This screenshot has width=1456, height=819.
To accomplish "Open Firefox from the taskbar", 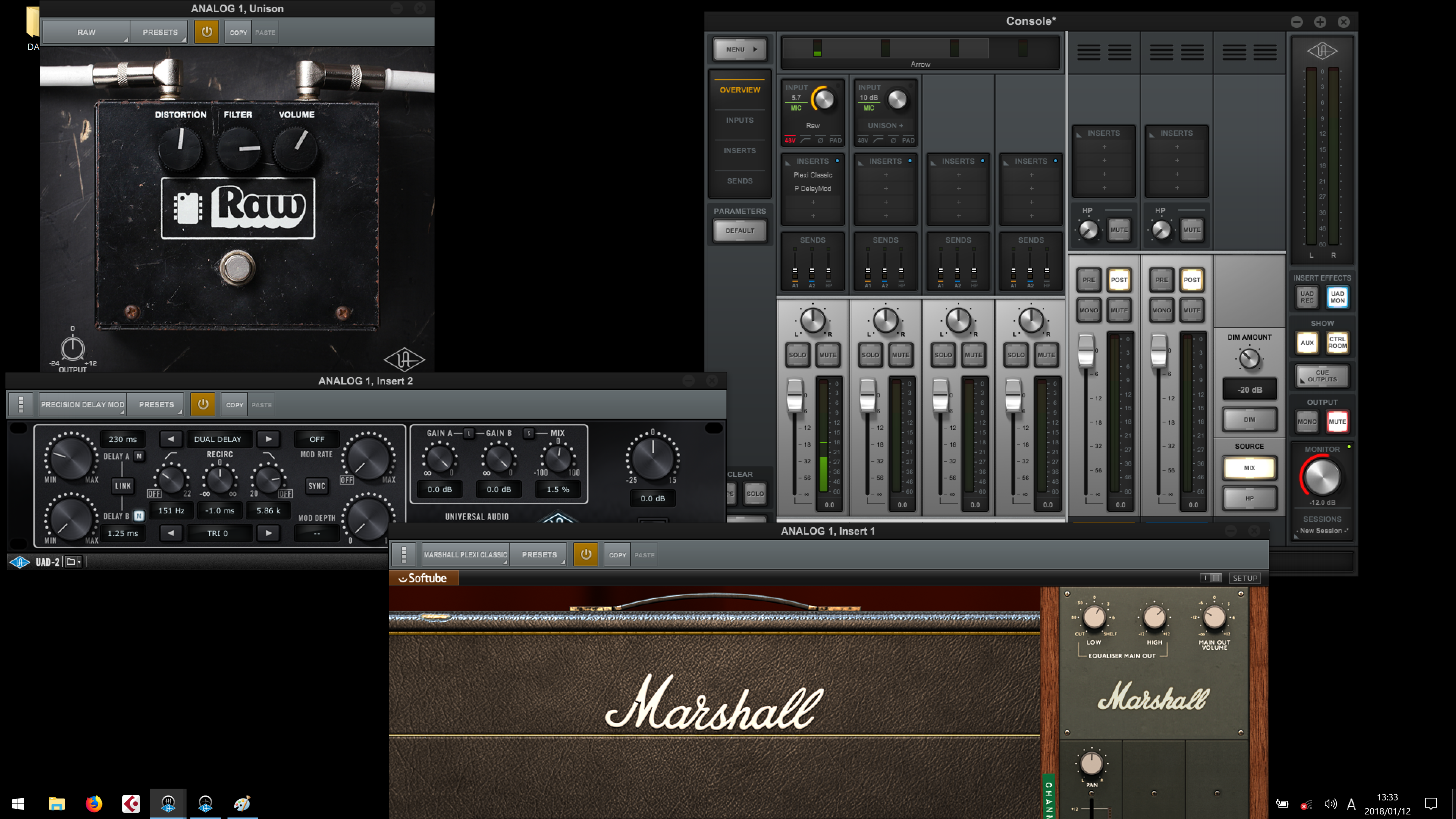I will (94, 803).
